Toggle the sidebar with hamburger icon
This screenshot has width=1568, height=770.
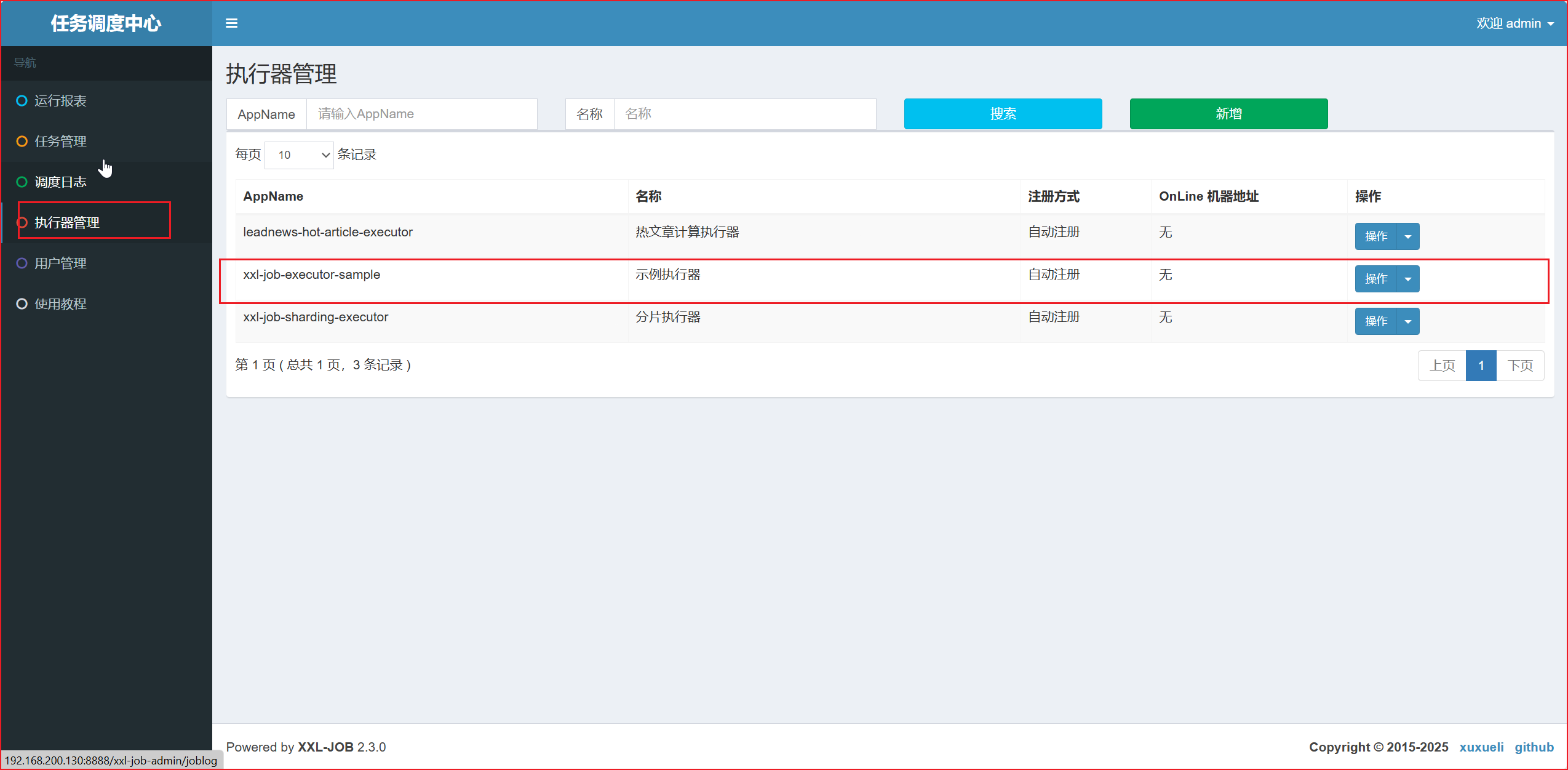tap(231, 23)
